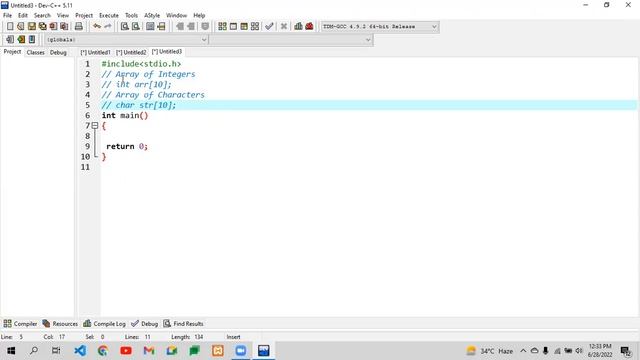Open the Search menu

(42, 16)
